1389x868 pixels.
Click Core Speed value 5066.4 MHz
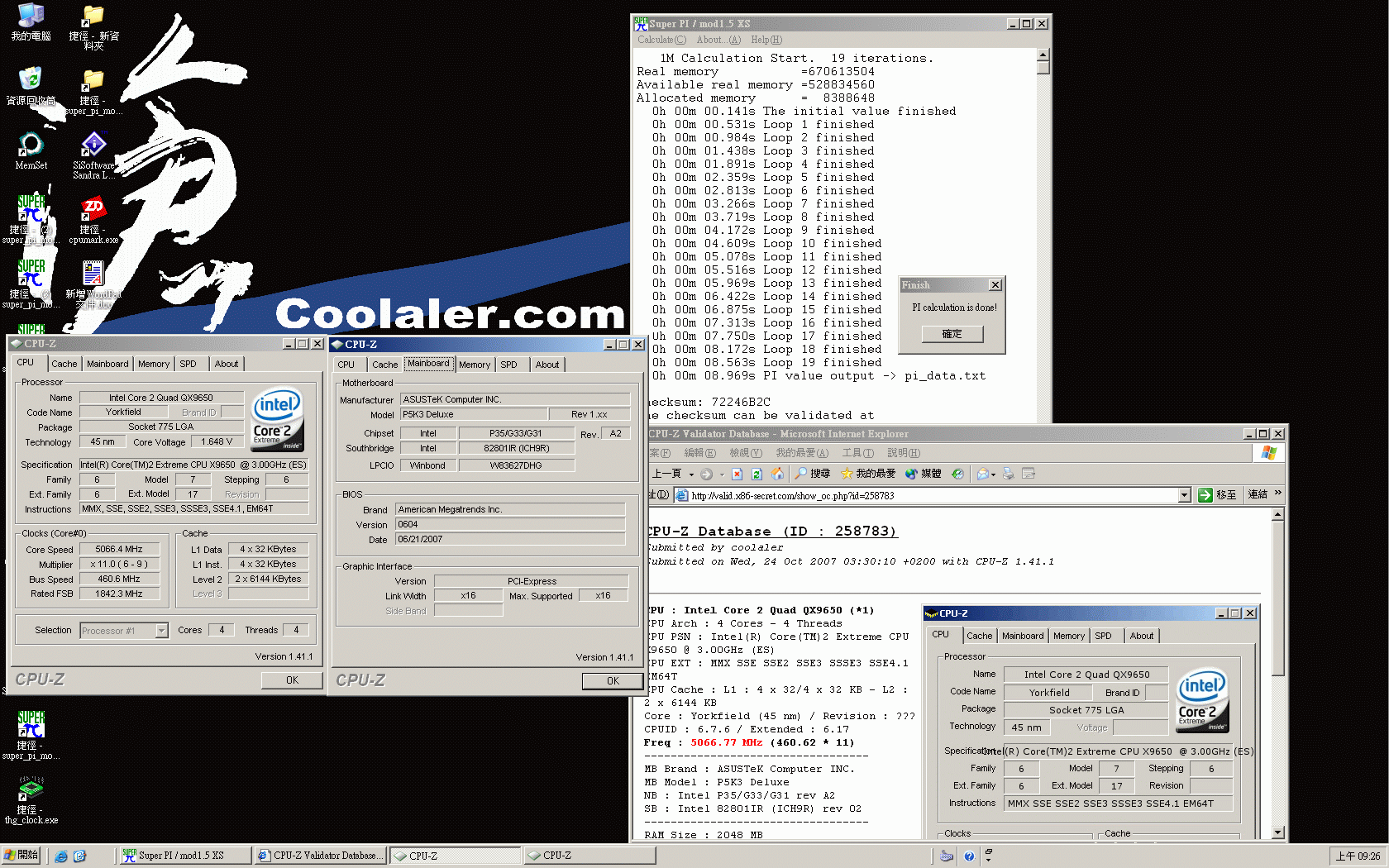tap(119, 549)
